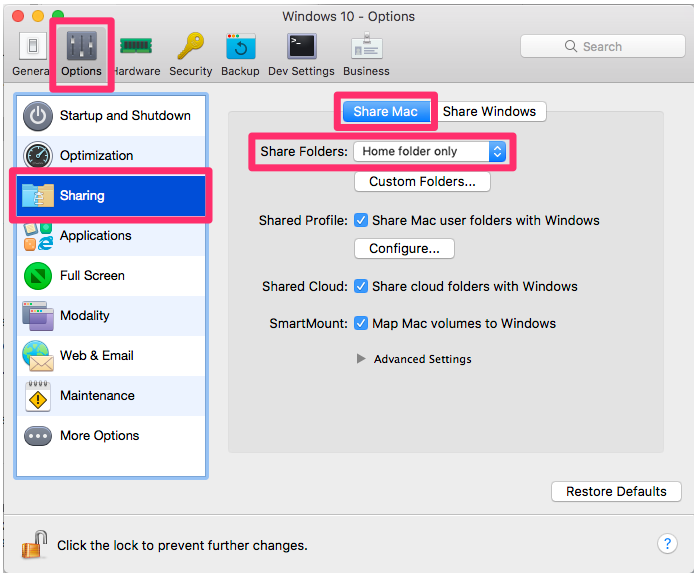Select Web & Email label in sidebar
This screenshot has width=697, height=576.
97,356
